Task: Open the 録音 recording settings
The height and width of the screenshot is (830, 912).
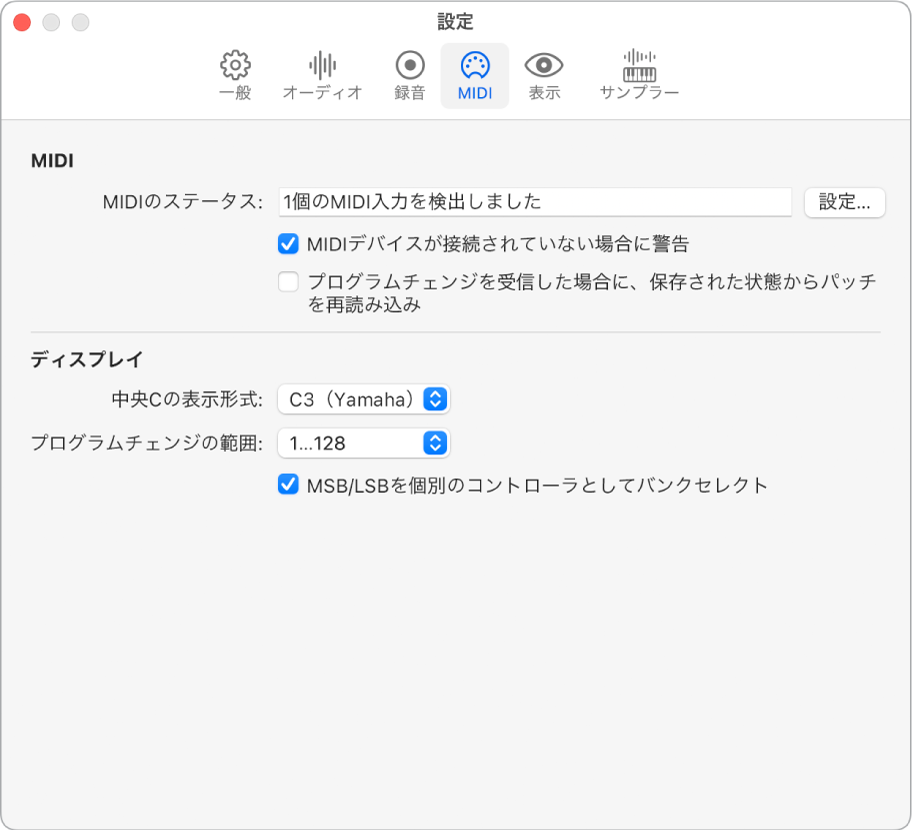Action: (x=405, y=75)
